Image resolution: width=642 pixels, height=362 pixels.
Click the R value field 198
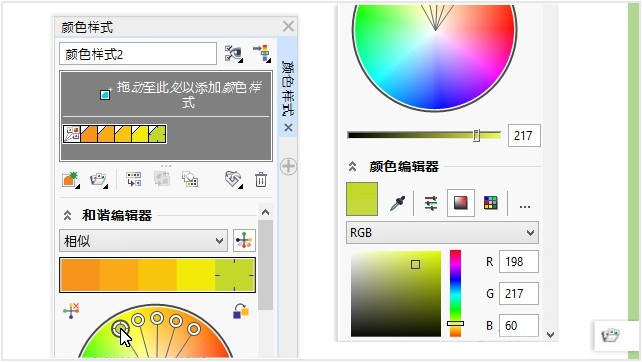(518, 262)
